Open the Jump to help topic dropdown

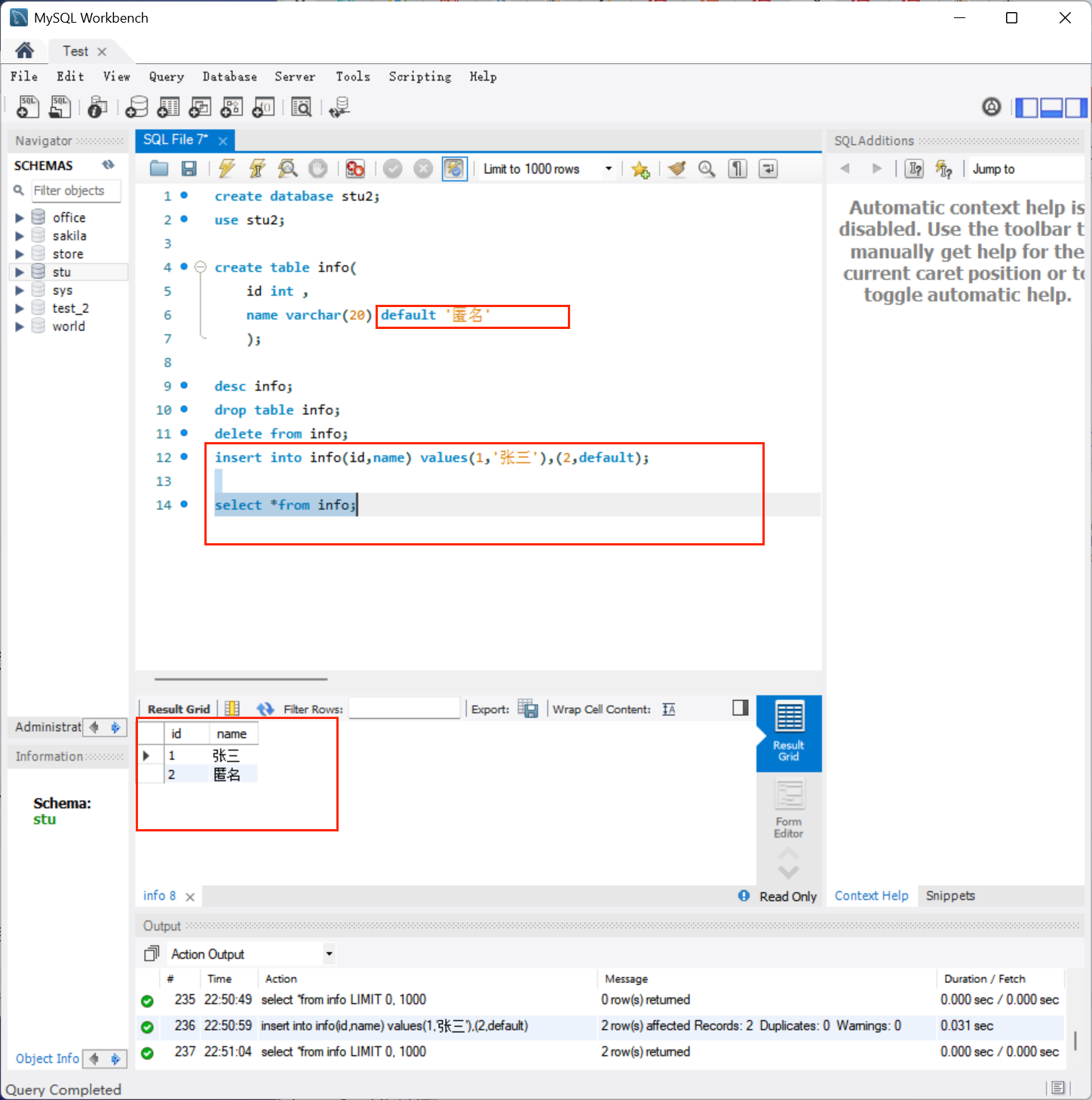(x=1026, y=169)
